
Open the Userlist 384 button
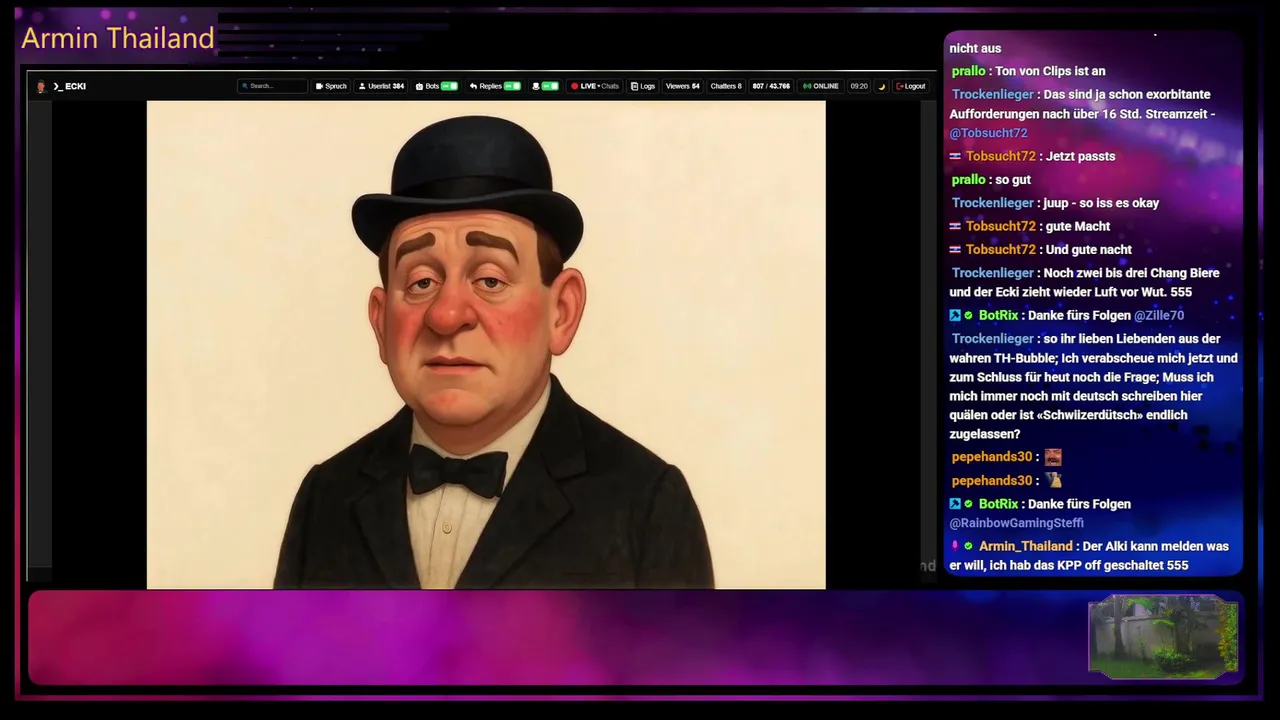381,86
